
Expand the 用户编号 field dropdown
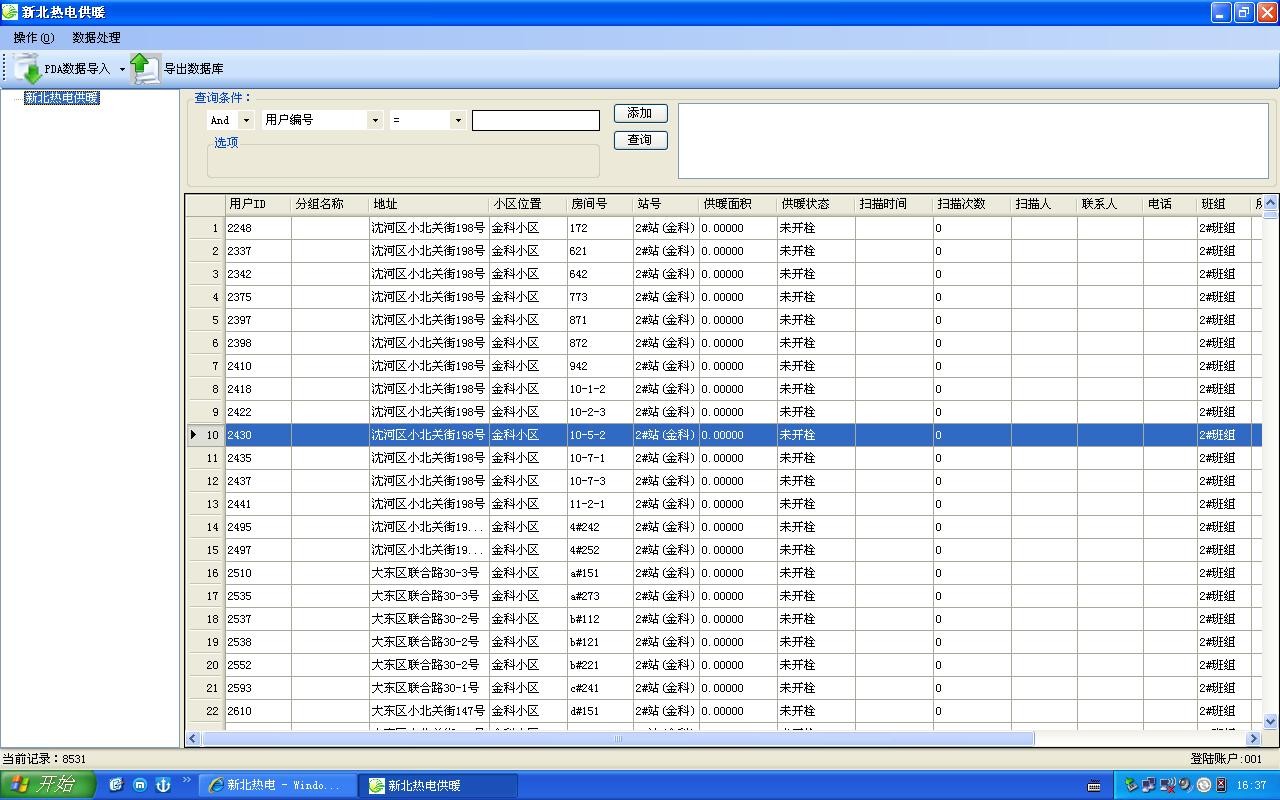pyautogui.click(x=375, y=120)
